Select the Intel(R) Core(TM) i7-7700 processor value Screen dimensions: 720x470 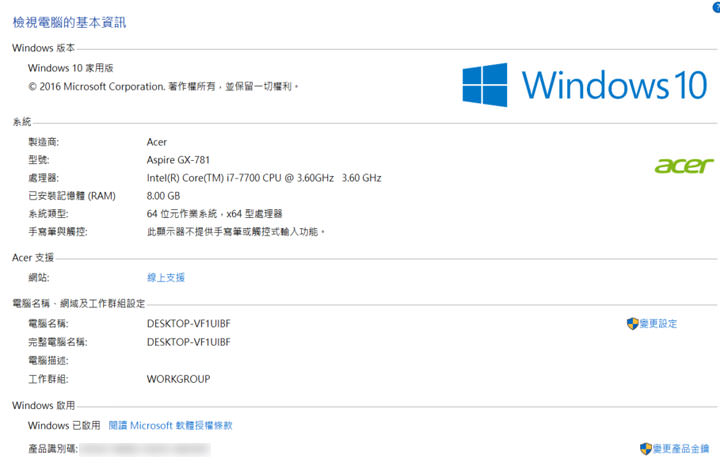pos(264,178)
